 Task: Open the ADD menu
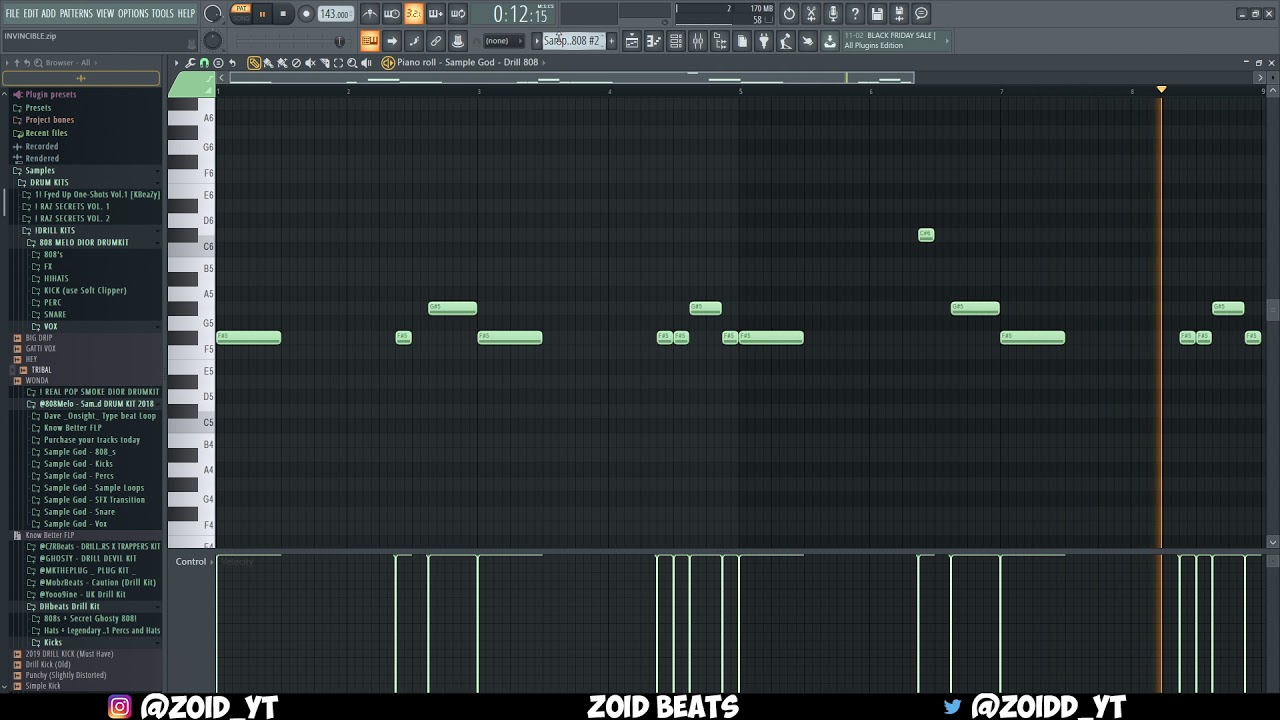[49, 13]
